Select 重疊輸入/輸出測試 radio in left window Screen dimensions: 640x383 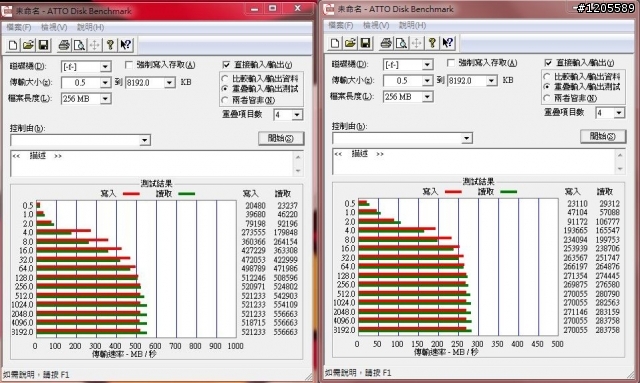(x=224, y=89)
